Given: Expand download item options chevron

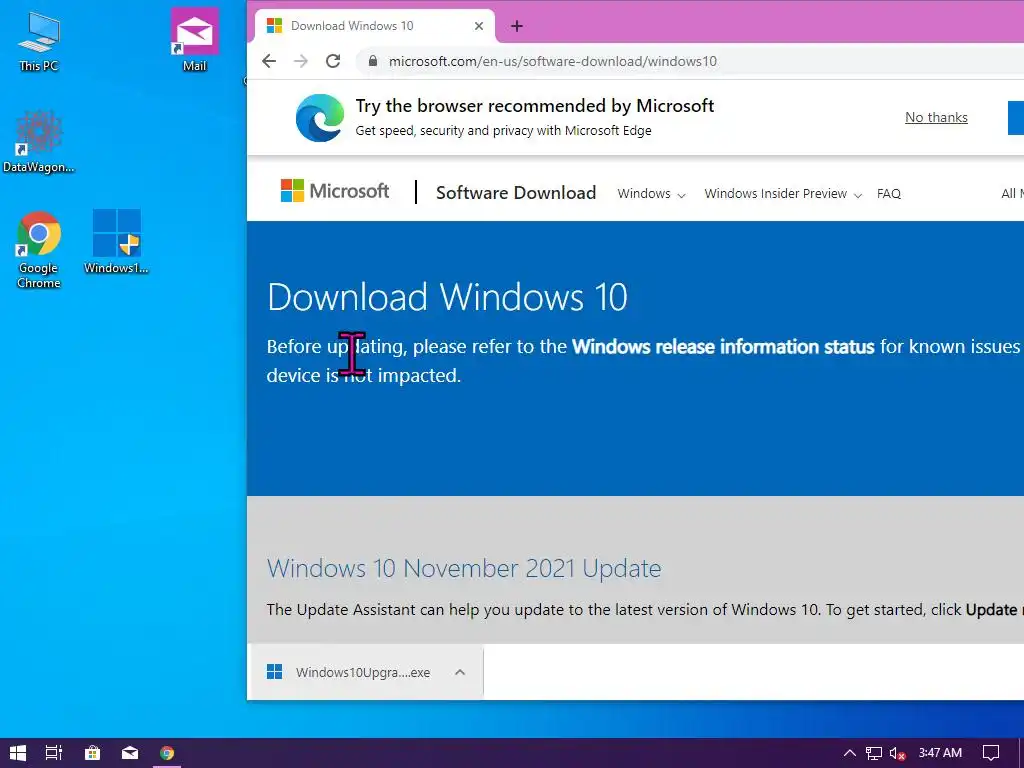Looking at the screenshot, I should click(460, 672).
